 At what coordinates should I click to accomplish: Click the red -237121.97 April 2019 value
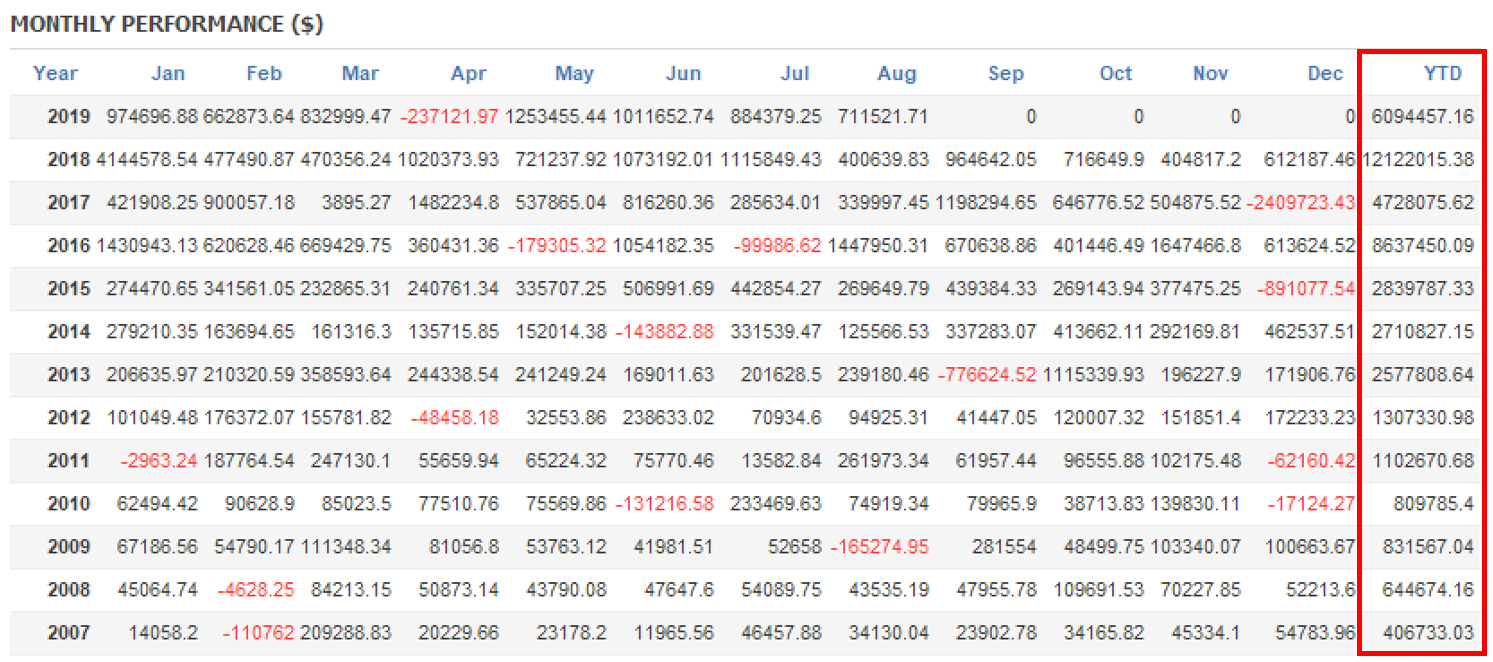point(449,116)
